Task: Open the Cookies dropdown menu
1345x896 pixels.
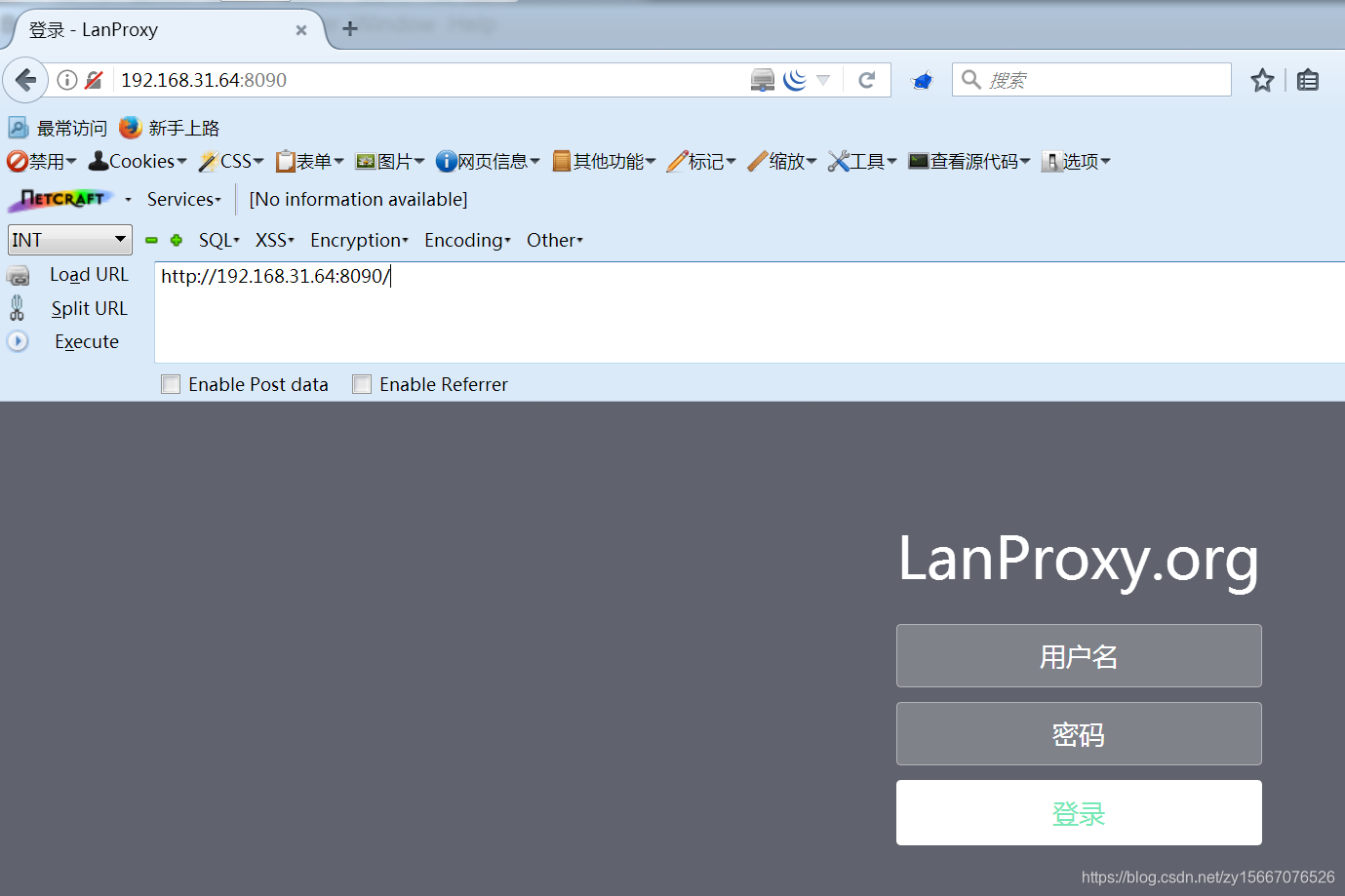Action: (138, 161)
